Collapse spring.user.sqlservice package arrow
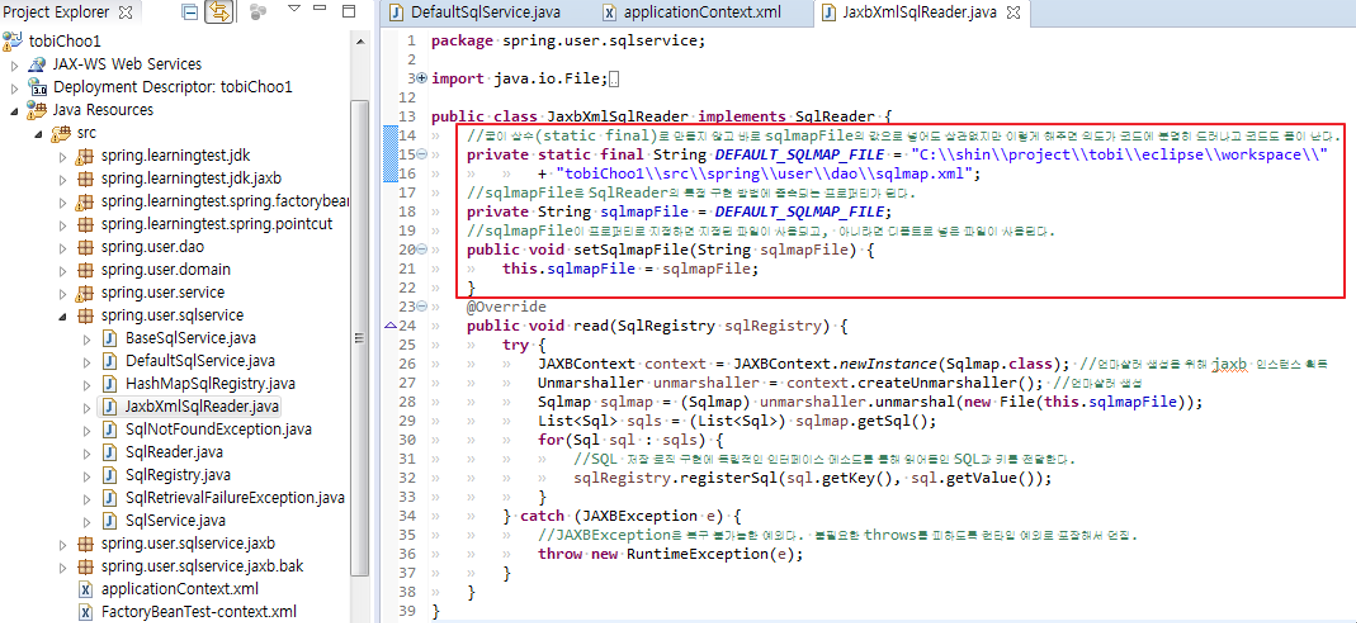 tap(63, 317)
